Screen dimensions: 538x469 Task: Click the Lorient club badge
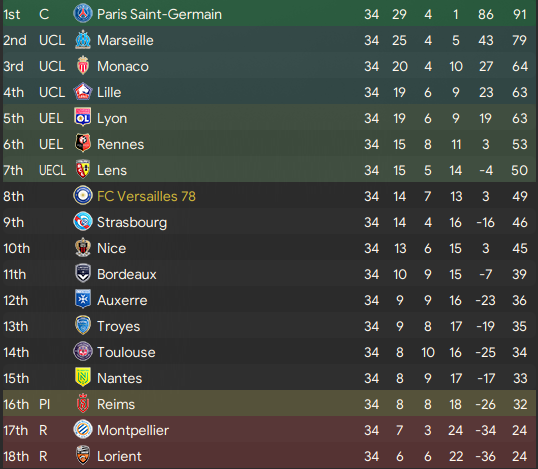[x=83, y=456]
